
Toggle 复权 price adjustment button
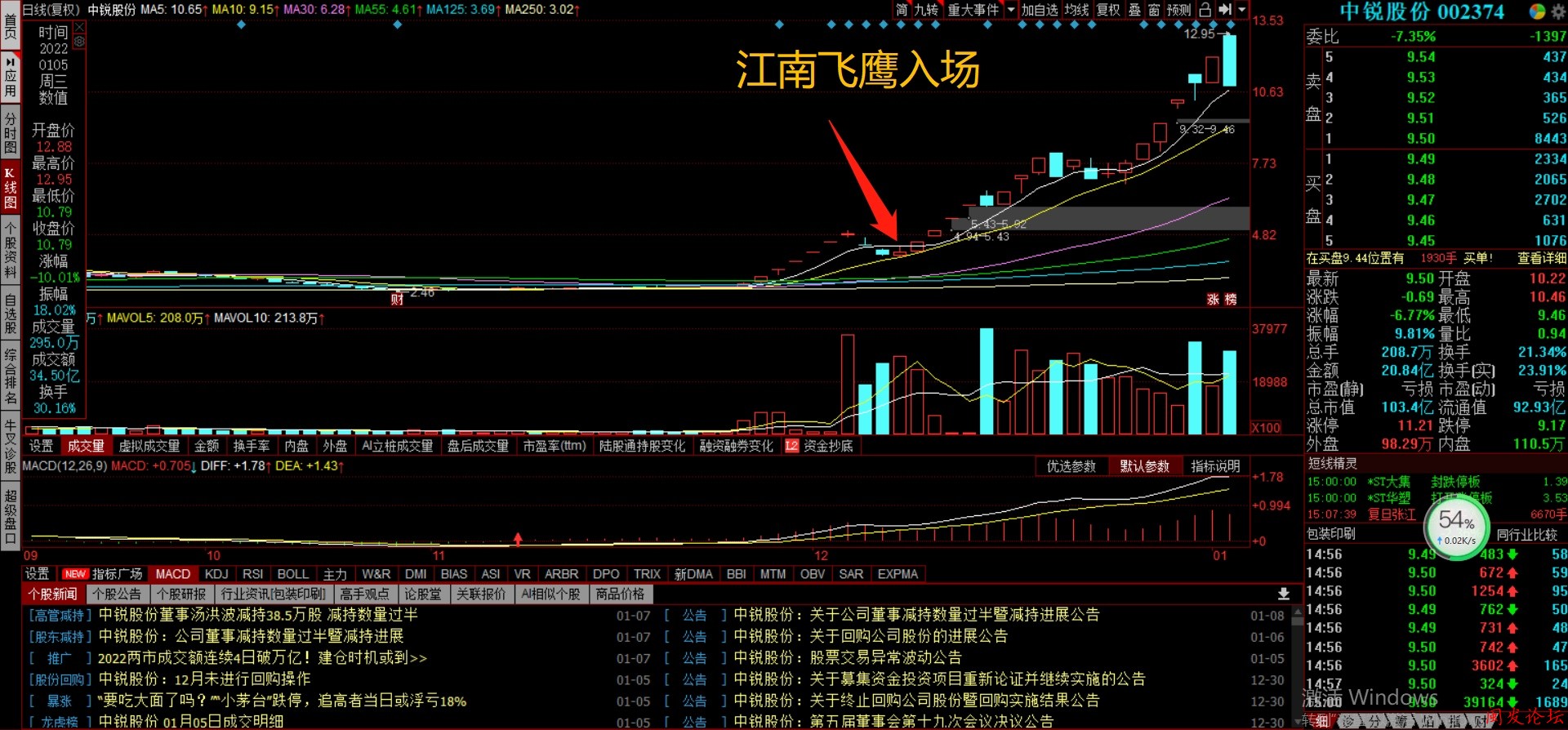pyautogui.click(x=1108, y=10)
